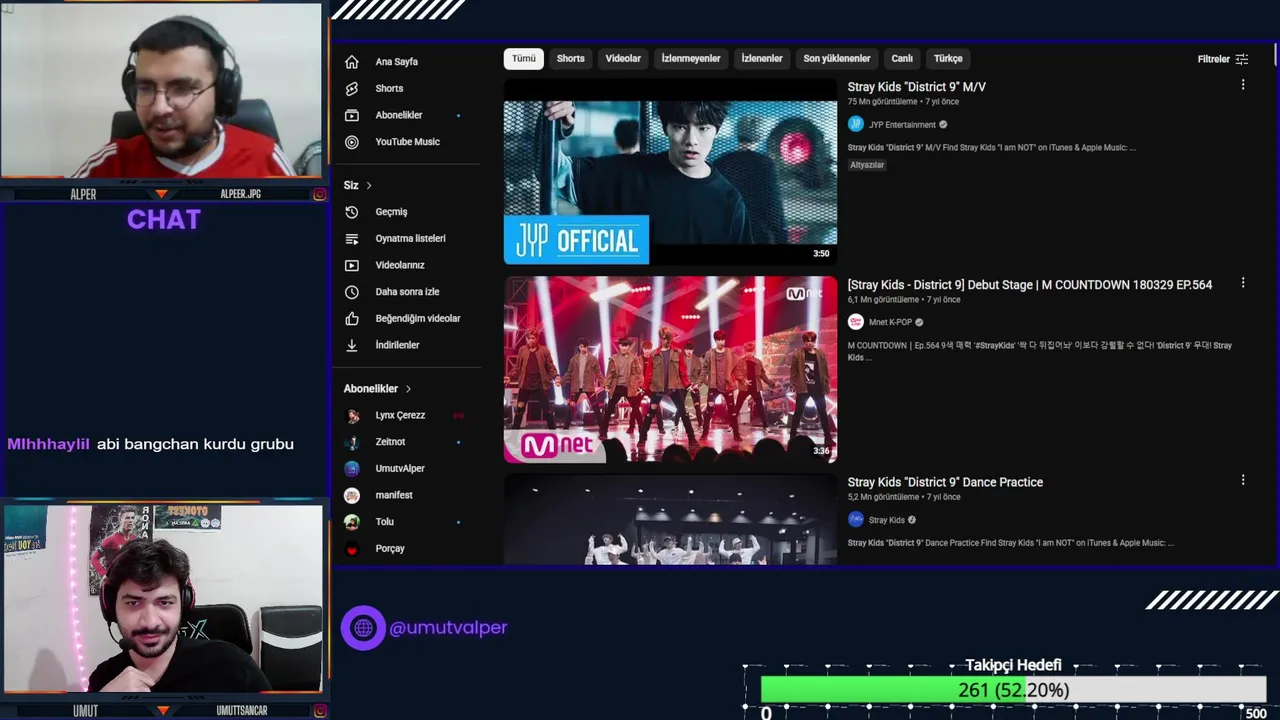Select the Canlı filter chip
Screen dimensions: 1280x720
pos(902,59)
